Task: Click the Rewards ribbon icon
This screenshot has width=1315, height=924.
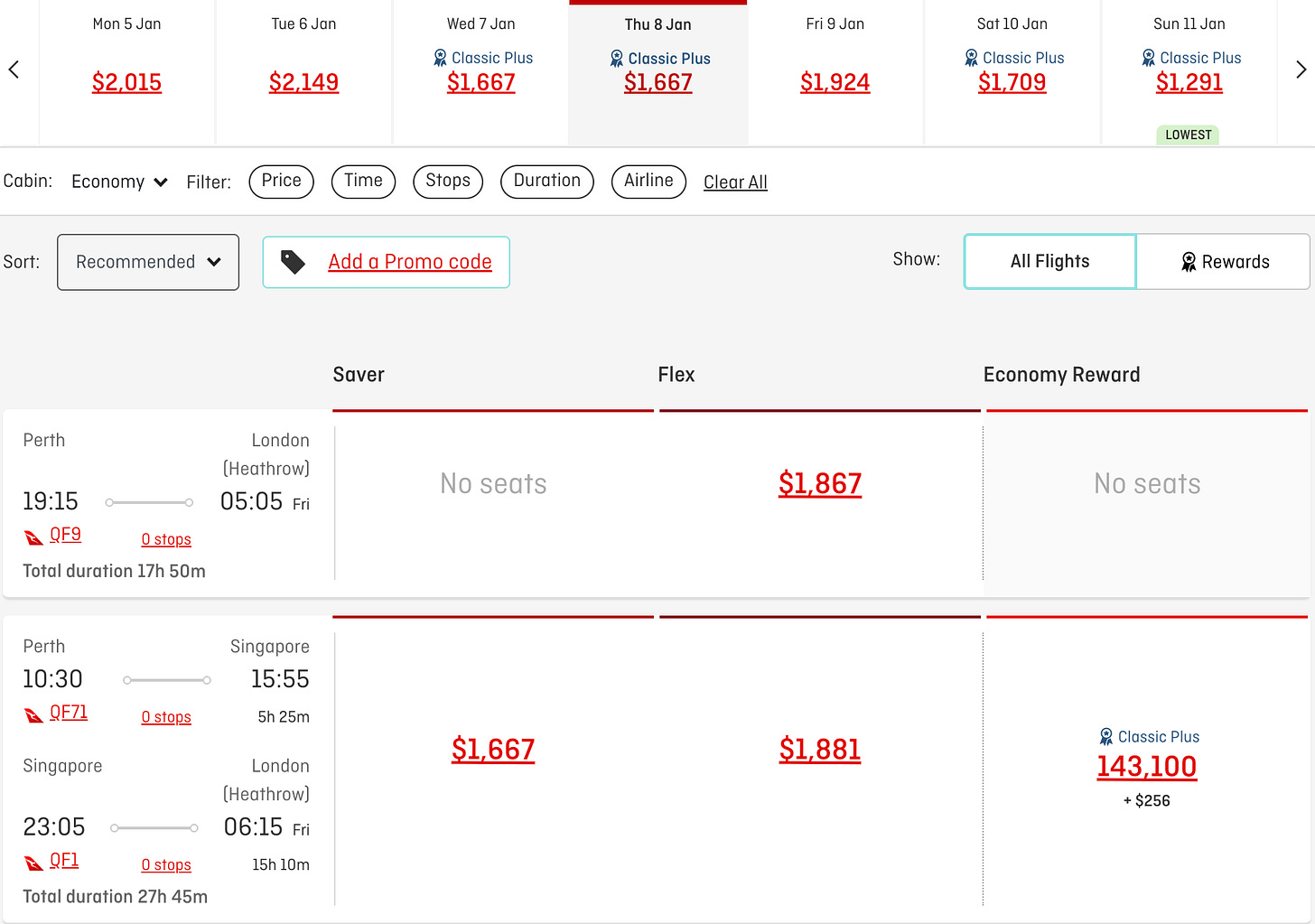Action: click(x=1189, y=262)
